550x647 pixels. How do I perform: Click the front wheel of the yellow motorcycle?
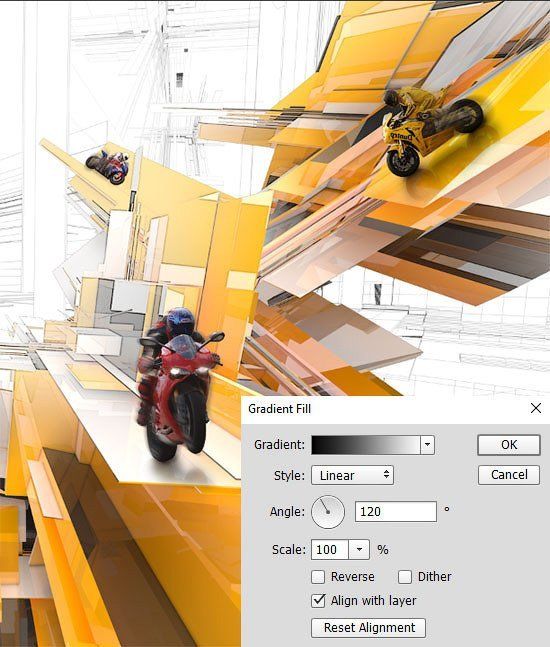point(403,160)
